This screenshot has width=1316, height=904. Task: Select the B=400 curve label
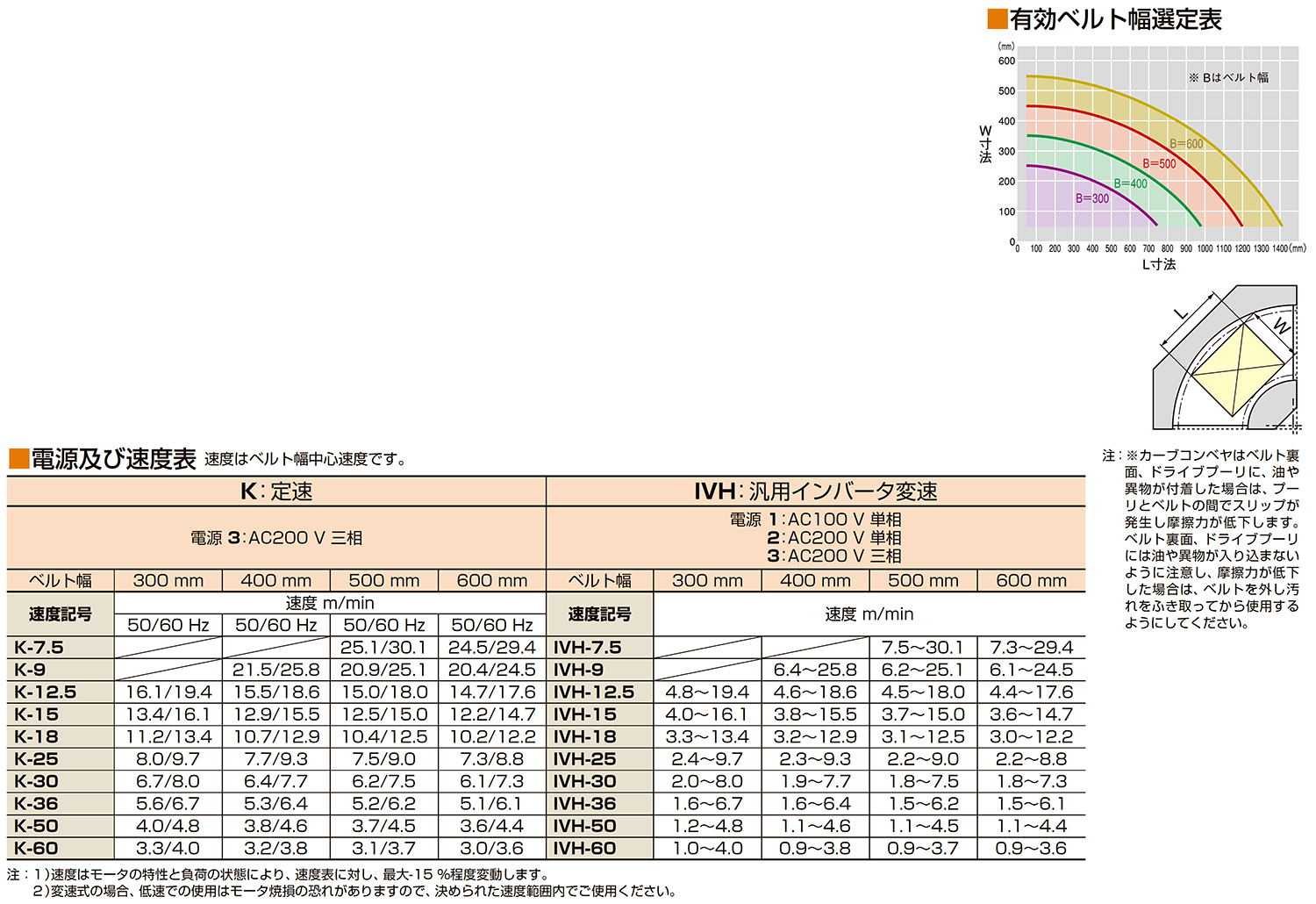pos(1130,183)
